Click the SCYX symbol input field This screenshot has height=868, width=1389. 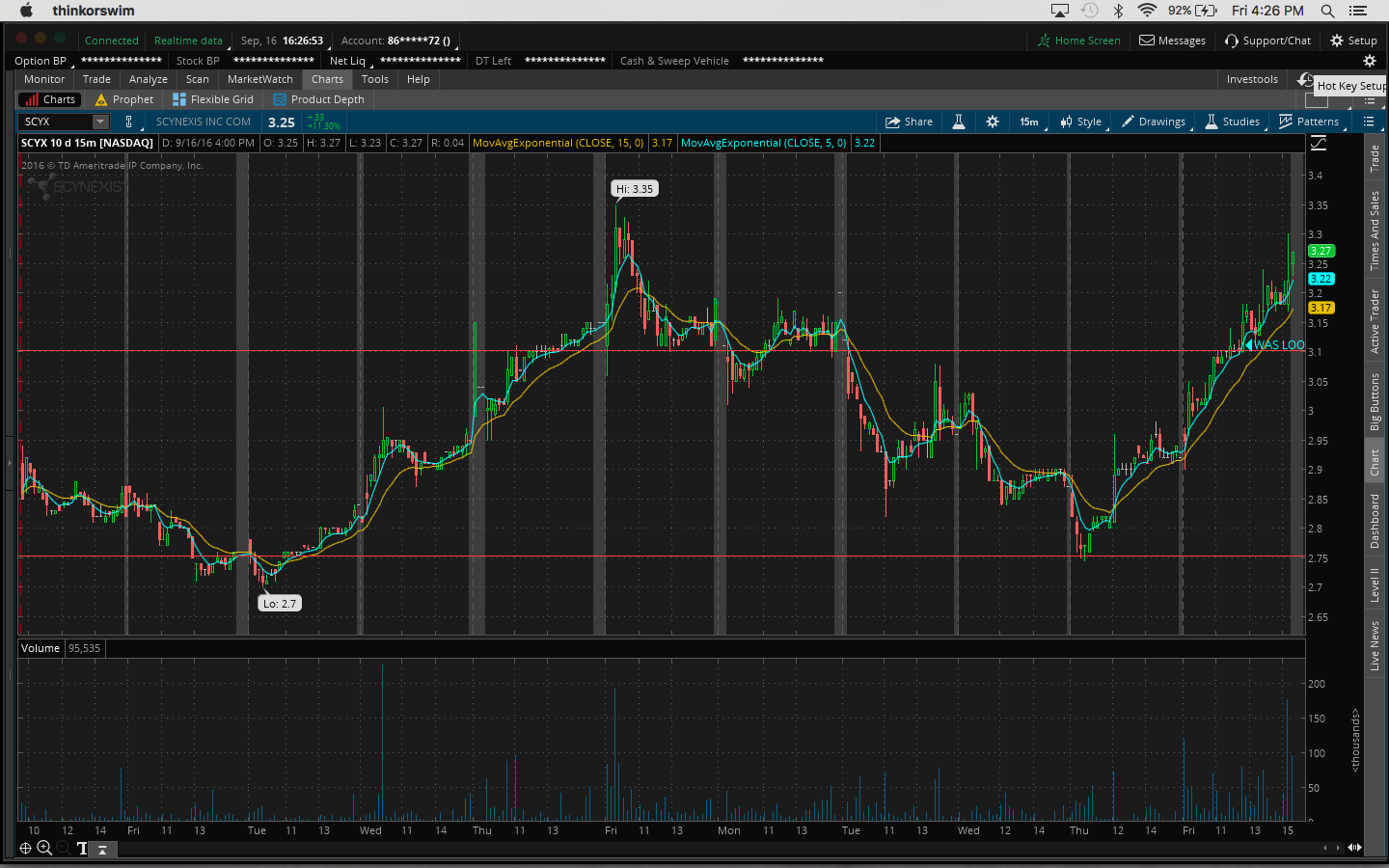tap(56, 122)
